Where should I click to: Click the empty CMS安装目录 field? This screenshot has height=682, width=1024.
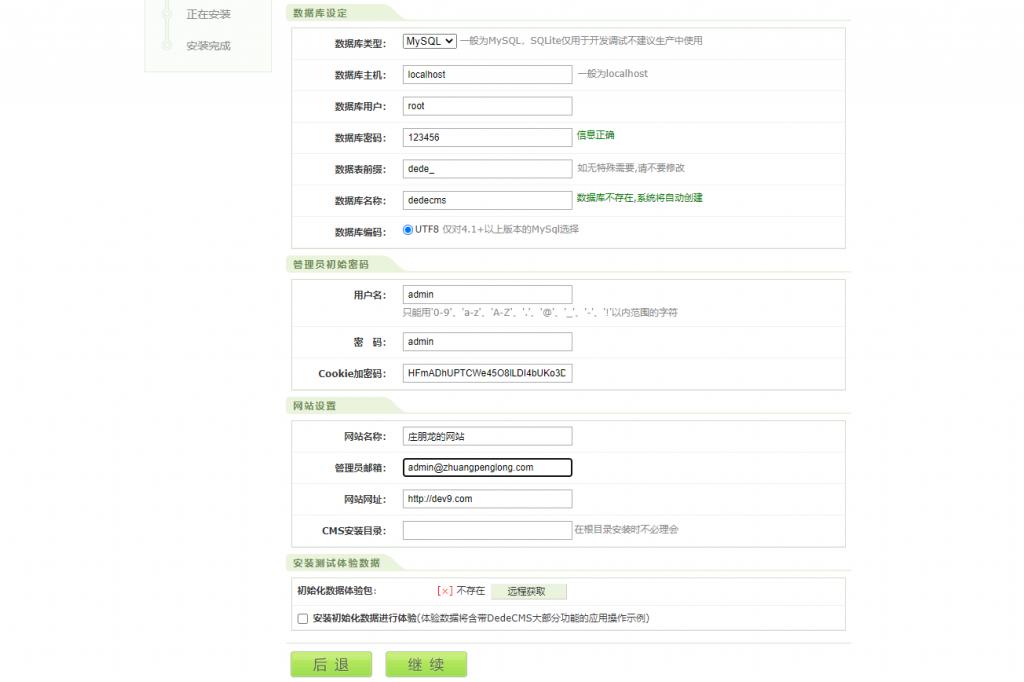point(487,530)
